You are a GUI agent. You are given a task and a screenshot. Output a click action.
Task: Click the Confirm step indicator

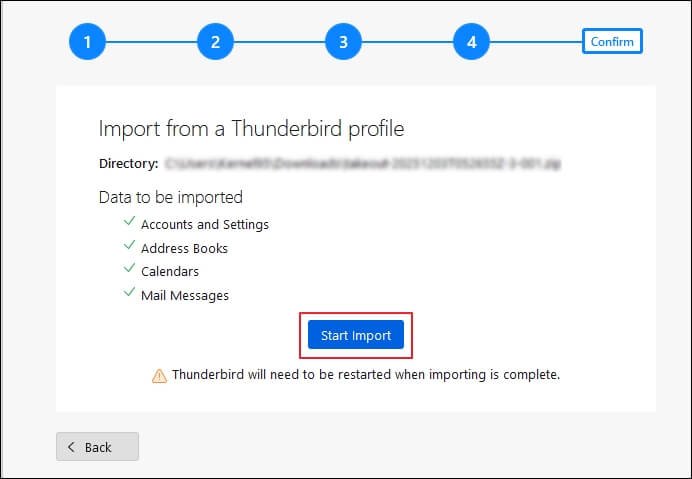pos(612,41)
